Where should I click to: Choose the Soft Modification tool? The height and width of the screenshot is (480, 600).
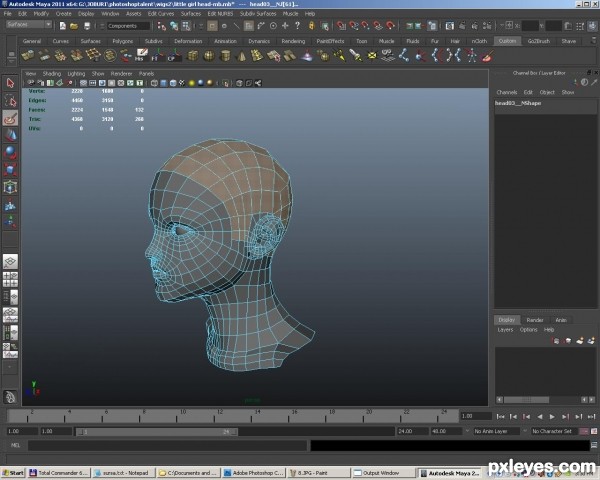tap(10, 205)
